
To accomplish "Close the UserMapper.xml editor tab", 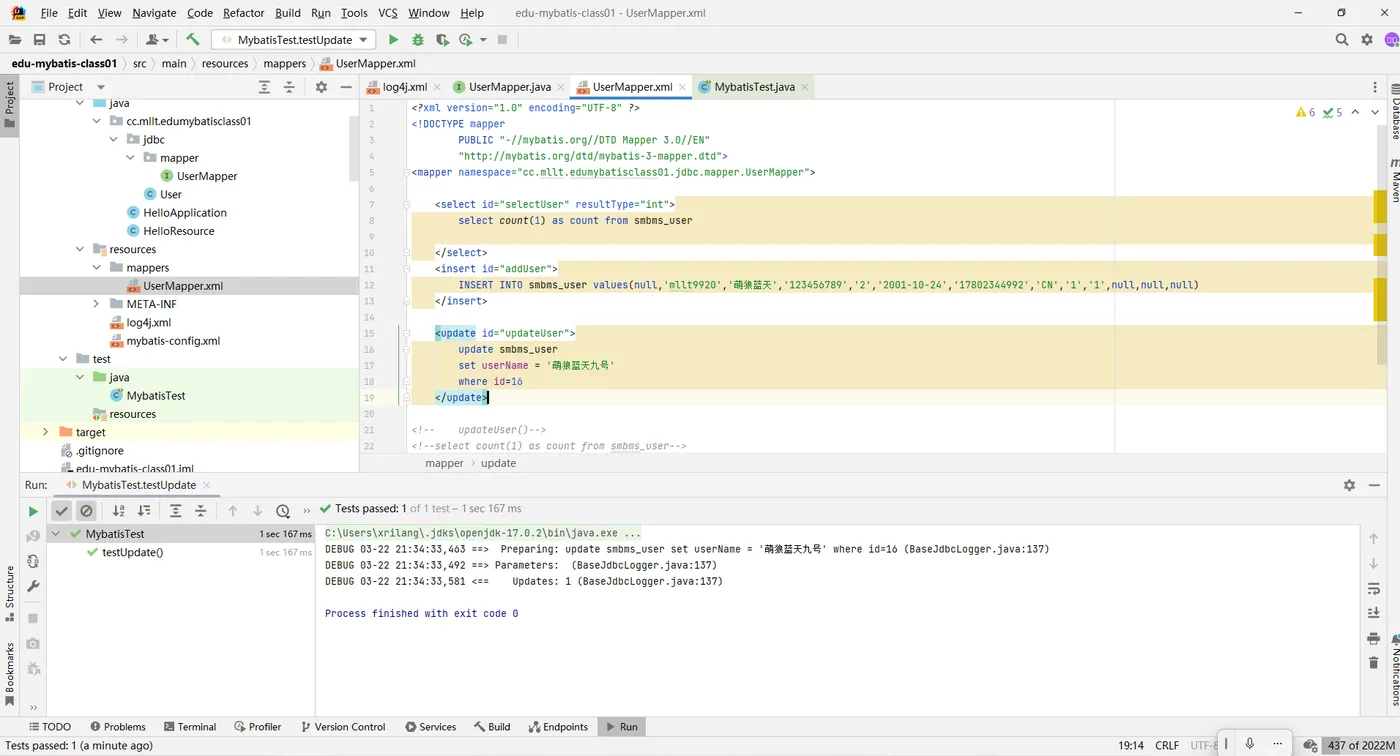I will coord(684,88).
